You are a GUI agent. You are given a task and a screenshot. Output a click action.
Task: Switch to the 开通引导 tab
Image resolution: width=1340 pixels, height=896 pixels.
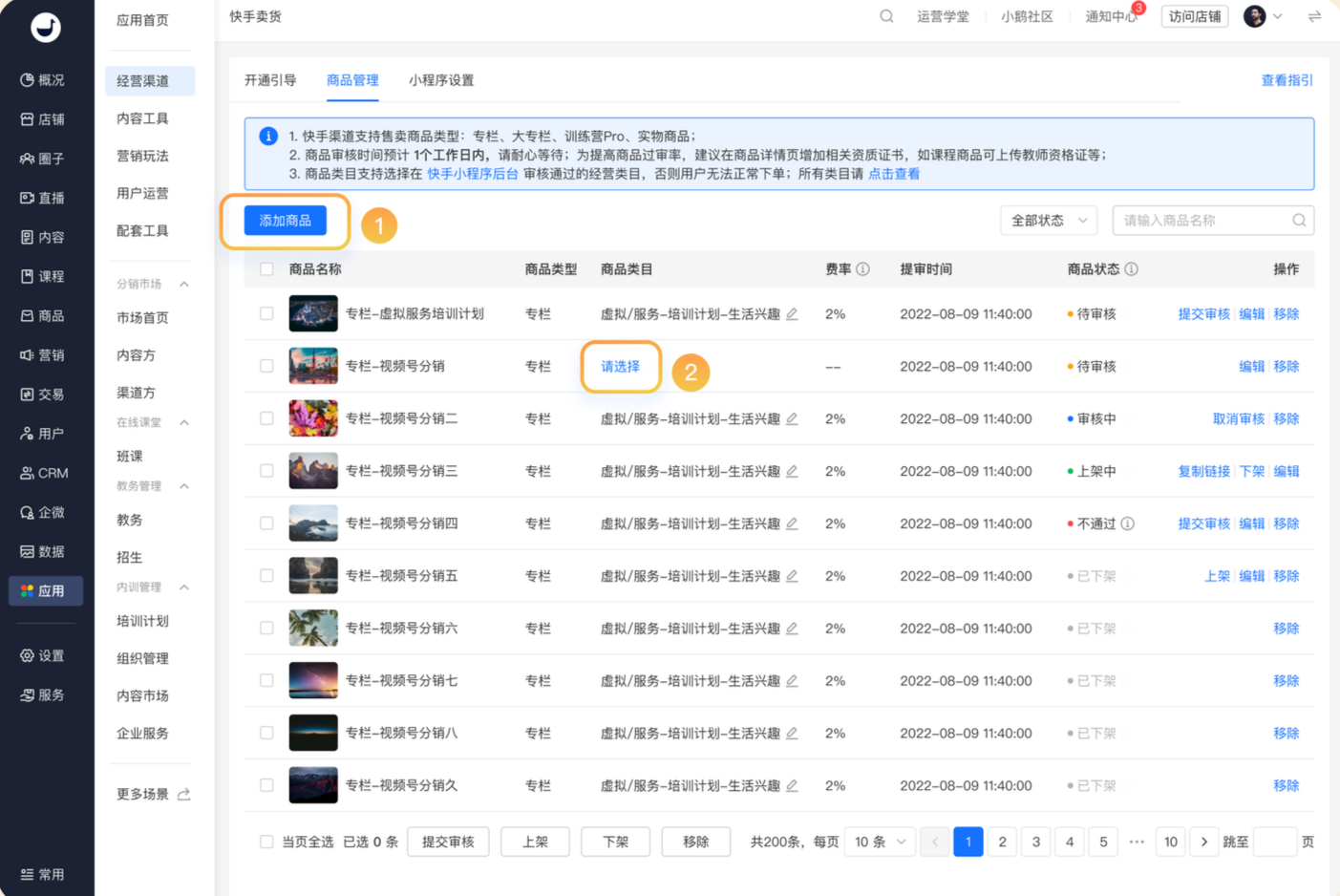pyautogui.click(x=270, y=80)
